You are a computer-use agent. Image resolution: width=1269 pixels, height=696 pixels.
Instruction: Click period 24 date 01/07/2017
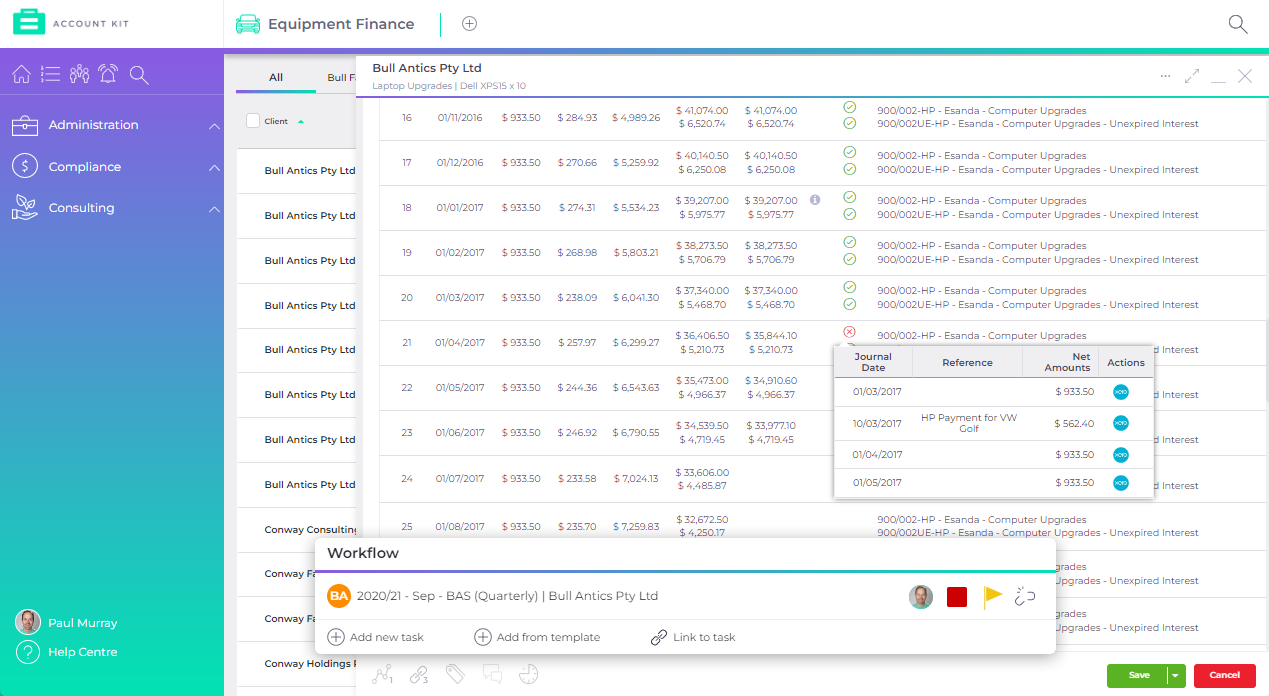(x=460, y=478)
